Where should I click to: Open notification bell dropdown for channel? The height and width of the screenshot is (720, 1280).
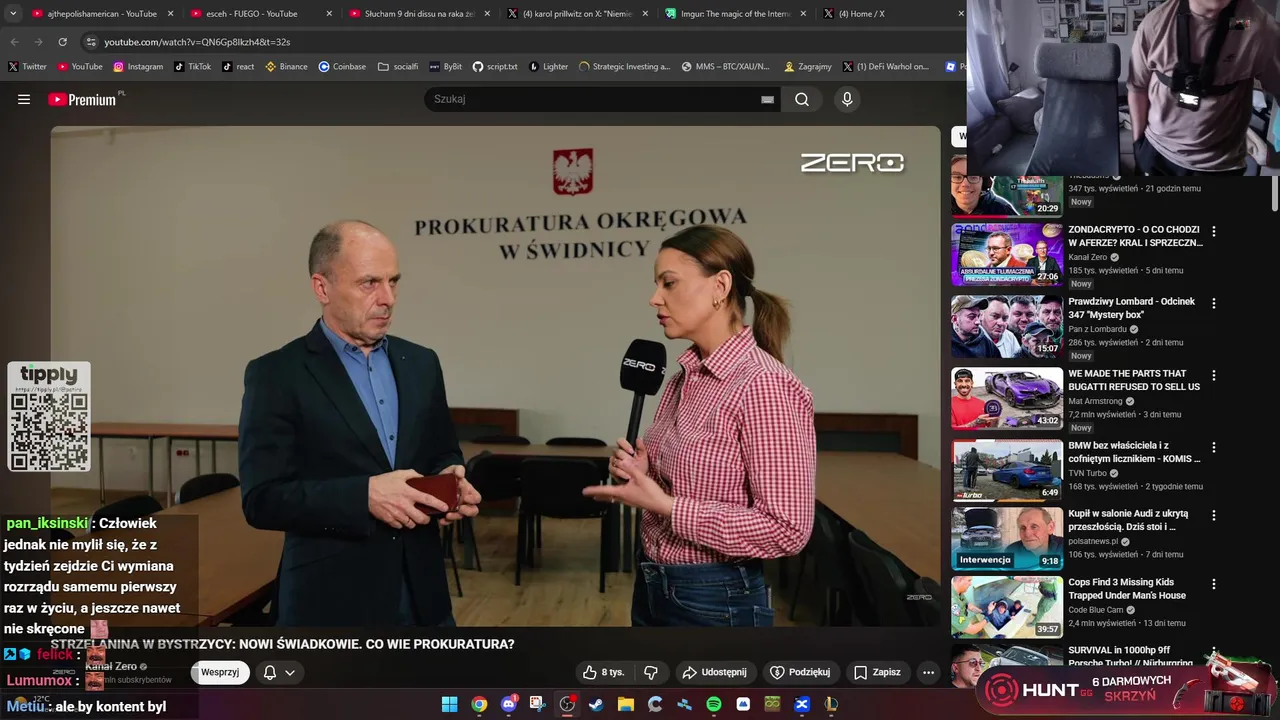(279, 672)
